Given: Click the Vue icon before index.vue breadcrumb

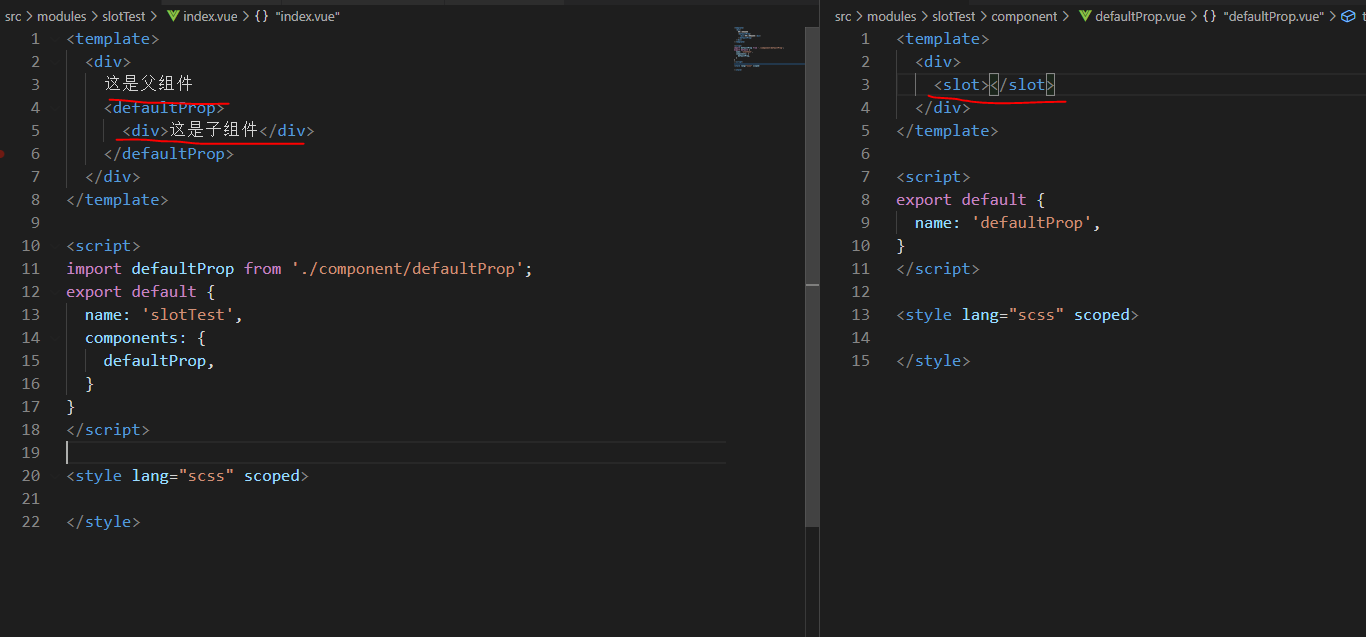Looking at the screenshot, I should [172, 16].
